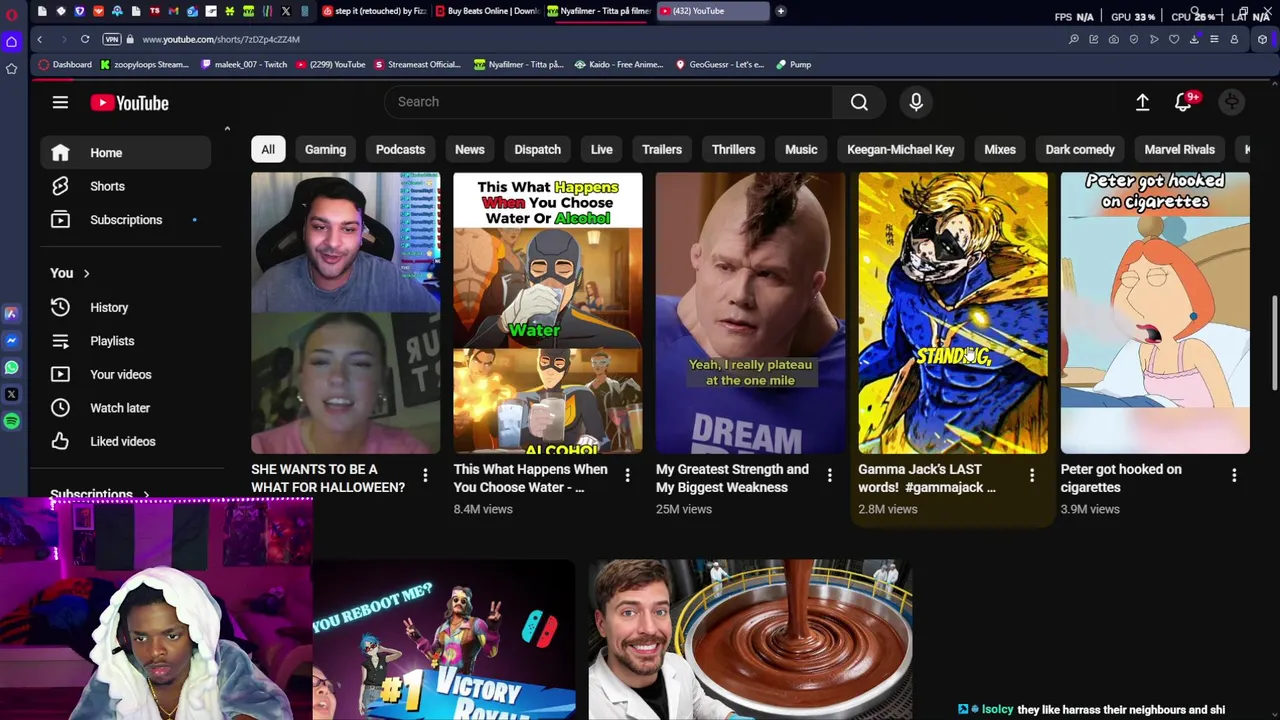Open the Gamma Jack short thumbnail
This screenshot has height=720, width=1280.
953,313
